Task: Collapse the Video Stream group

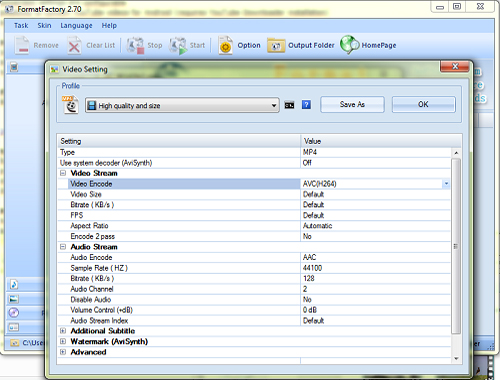Action: coord(63,173)
